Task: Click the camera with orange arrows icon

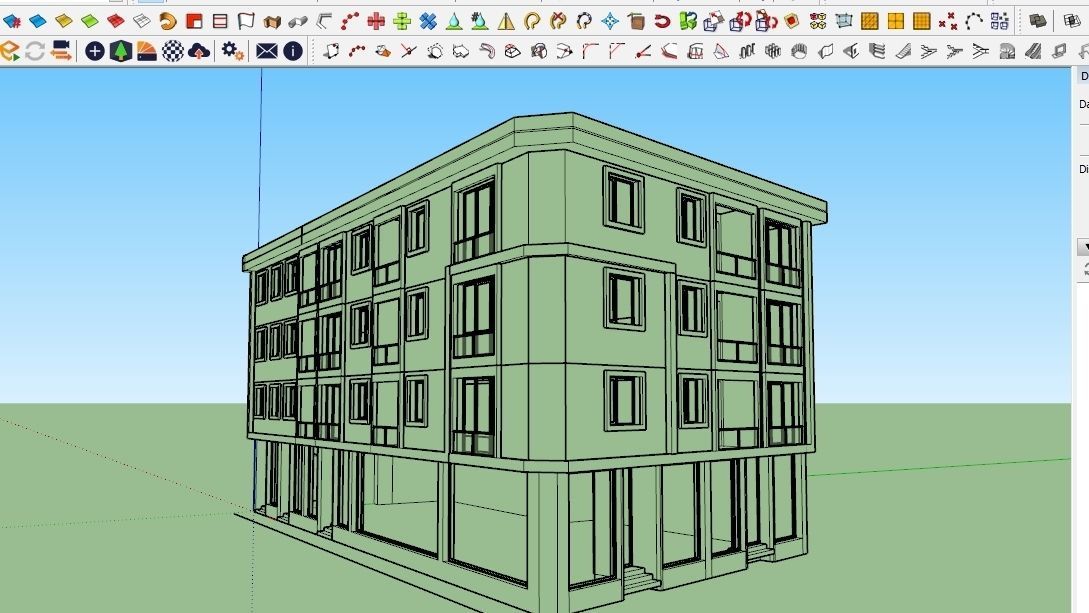Action: 62,51
